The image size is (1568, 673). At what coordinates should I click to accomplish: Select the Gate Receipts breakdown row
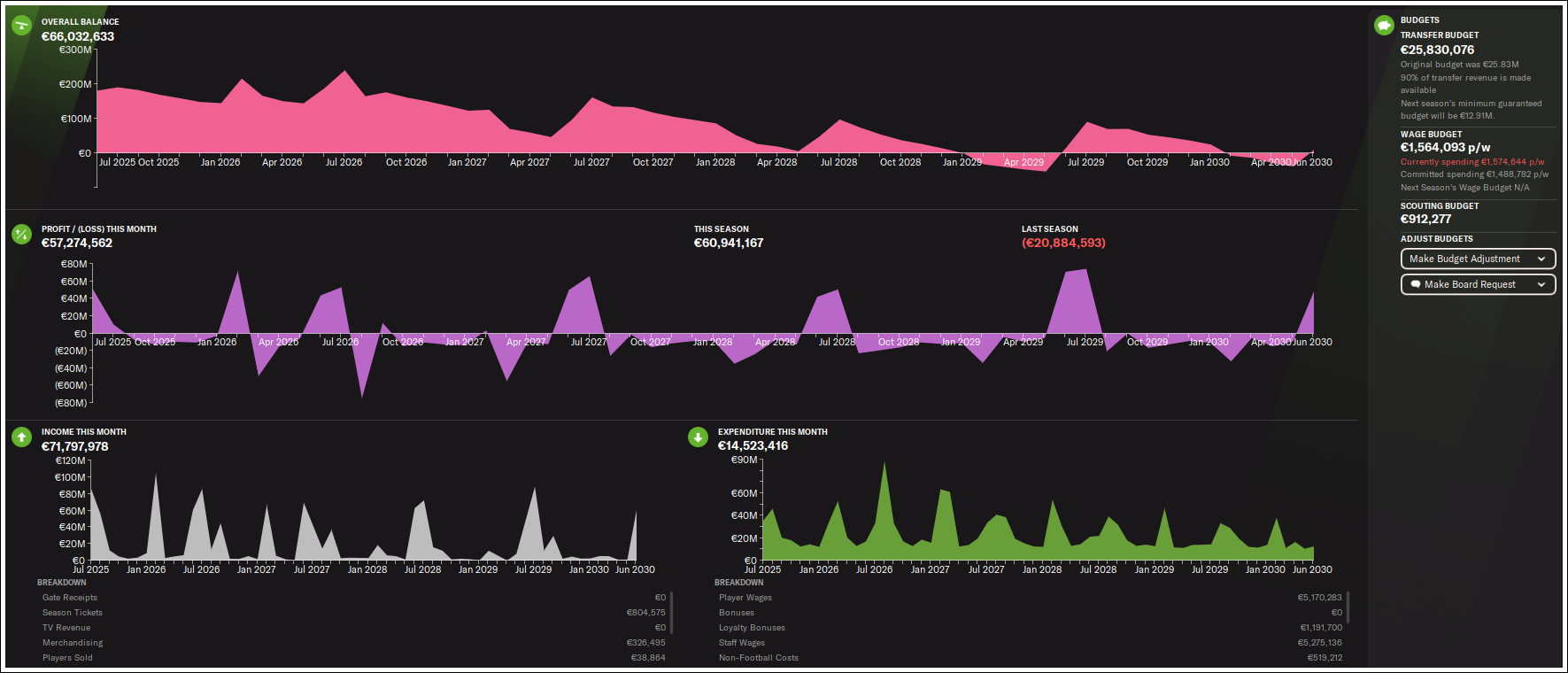[354, 598]
